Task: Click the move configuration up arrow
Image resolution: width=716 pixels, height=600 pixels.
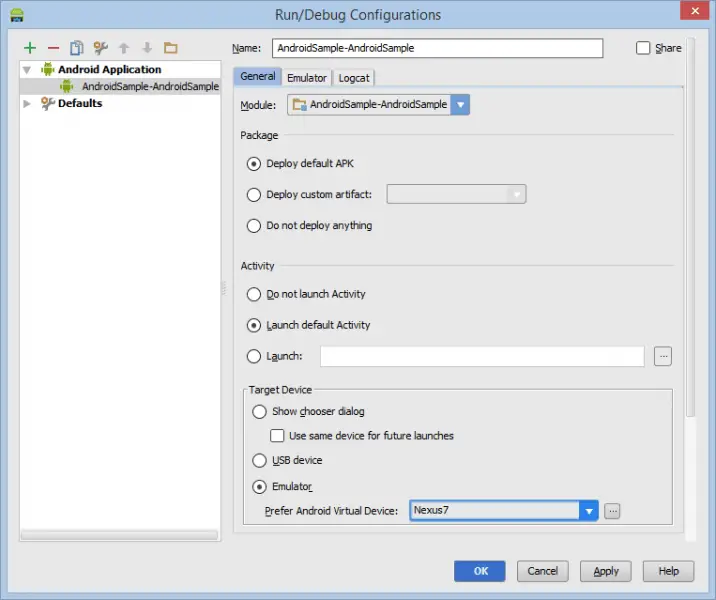Action: click(124, 48)
